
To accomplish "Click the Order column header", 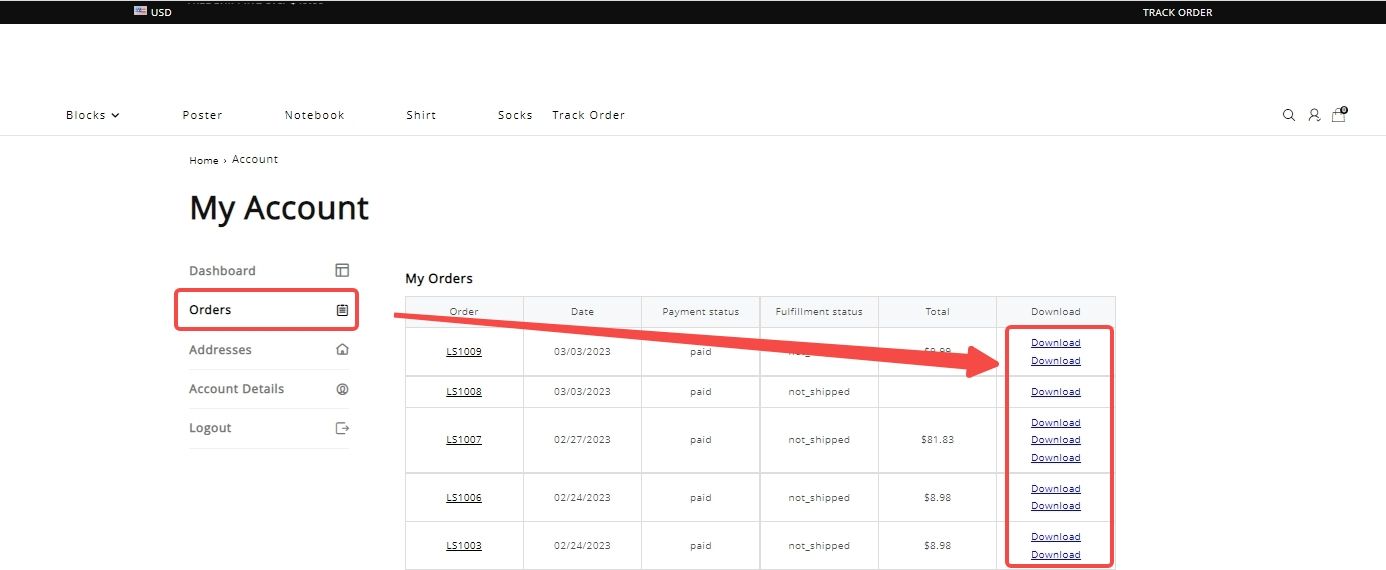I will [x=464, y=311].
